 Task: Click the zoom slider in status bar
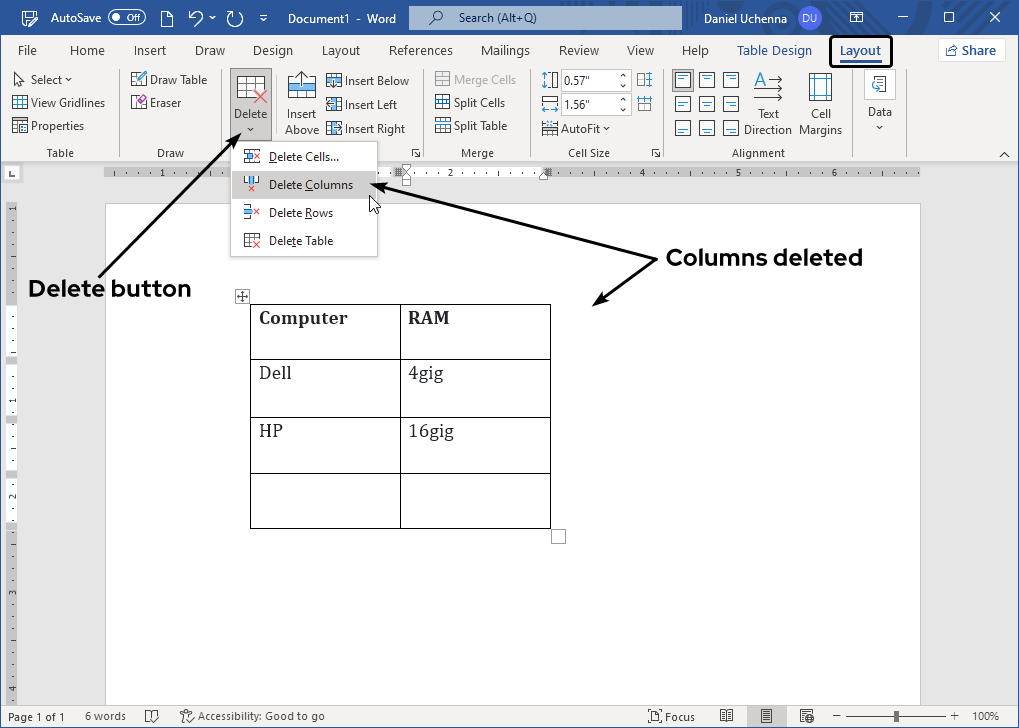coord(896,716)
